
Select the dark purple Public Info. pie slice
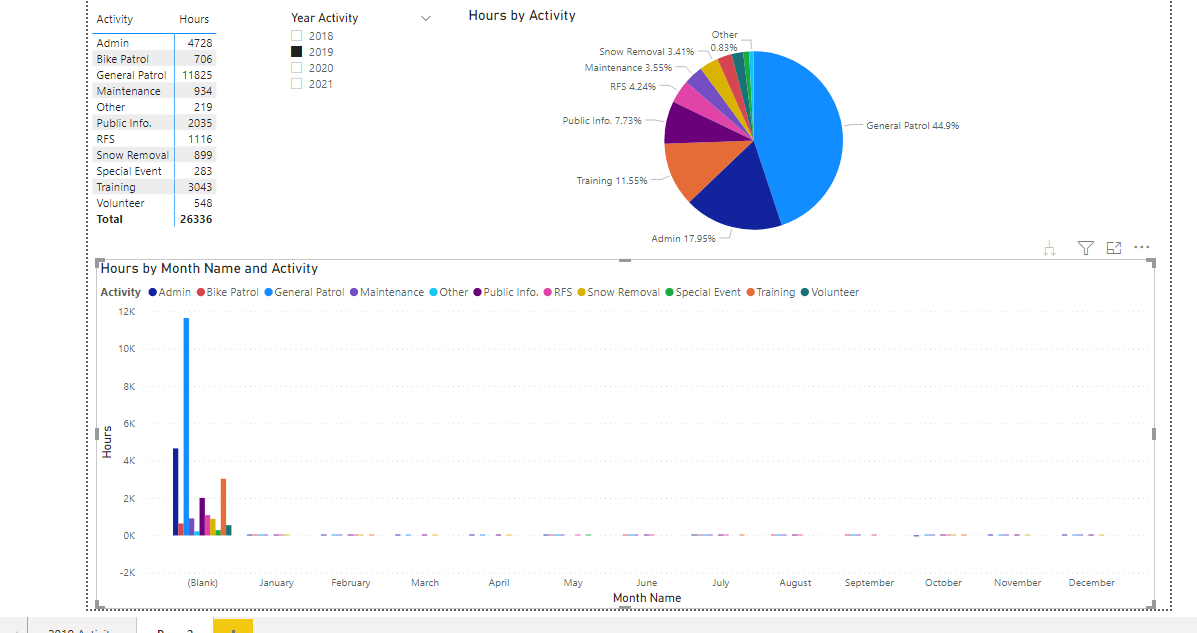(699, 126)
